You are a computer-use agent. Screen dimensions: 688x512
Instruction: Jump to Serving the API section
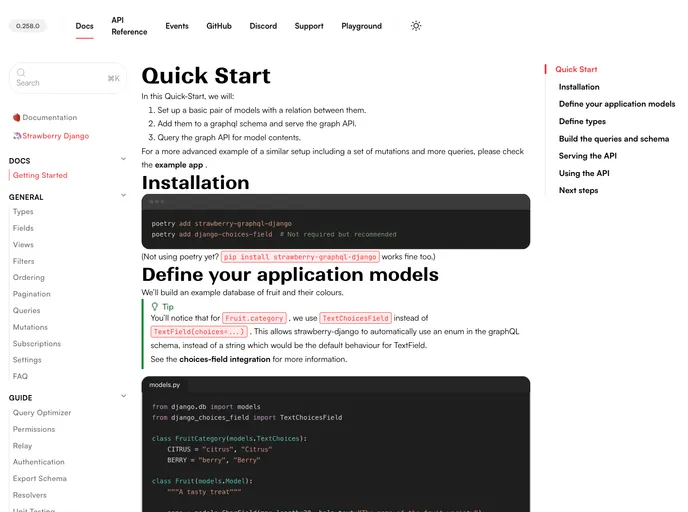(x=588, y=156)
